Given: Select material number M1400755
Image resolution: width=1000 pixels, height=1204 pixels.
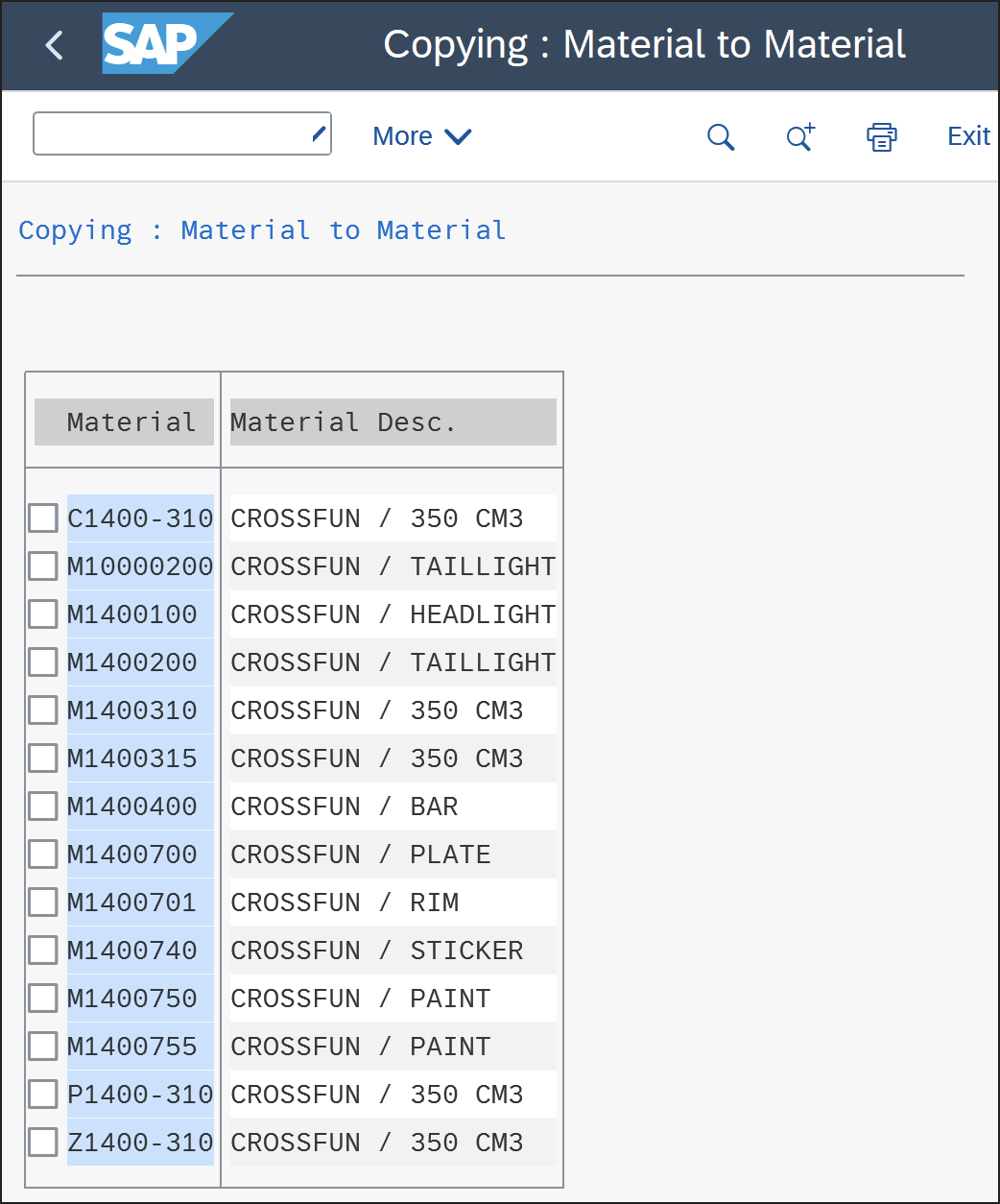Looking at the screenshot, I should coord(140,1047).
